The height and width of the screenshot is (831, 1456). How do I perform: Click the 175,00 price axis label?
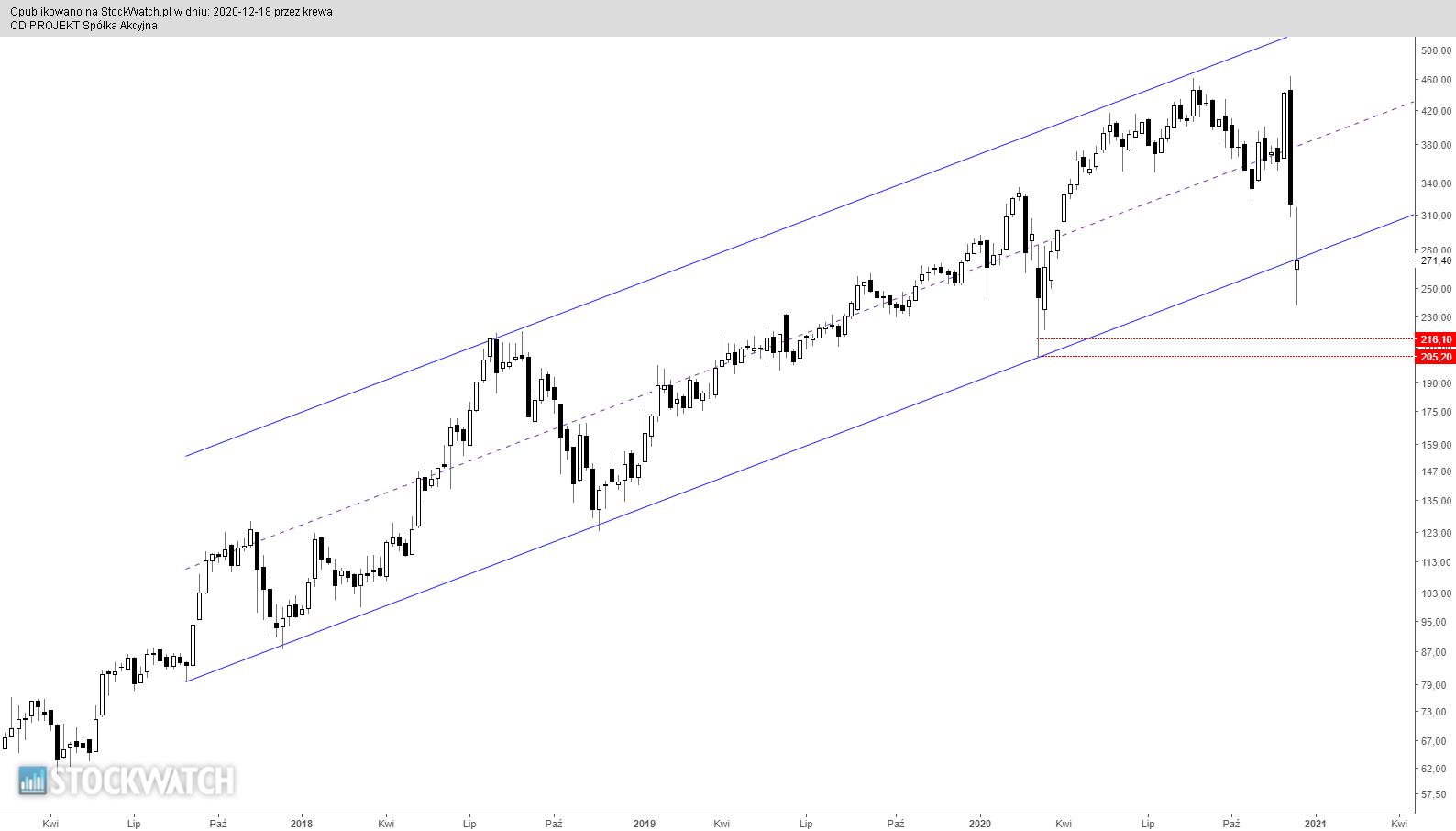tap(1436, 412)
